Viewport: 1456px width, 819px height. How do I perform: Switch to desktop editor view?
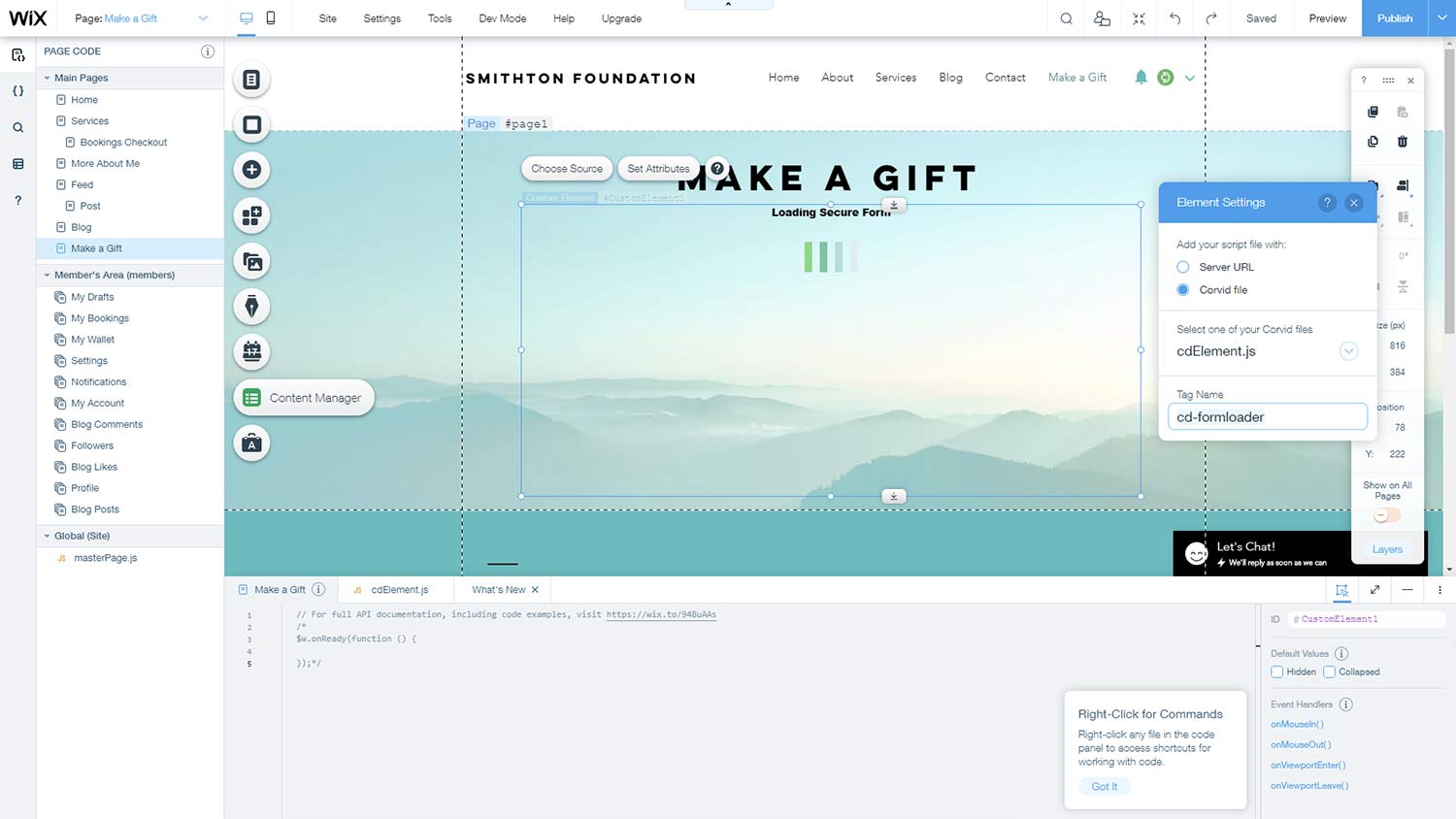247,18
